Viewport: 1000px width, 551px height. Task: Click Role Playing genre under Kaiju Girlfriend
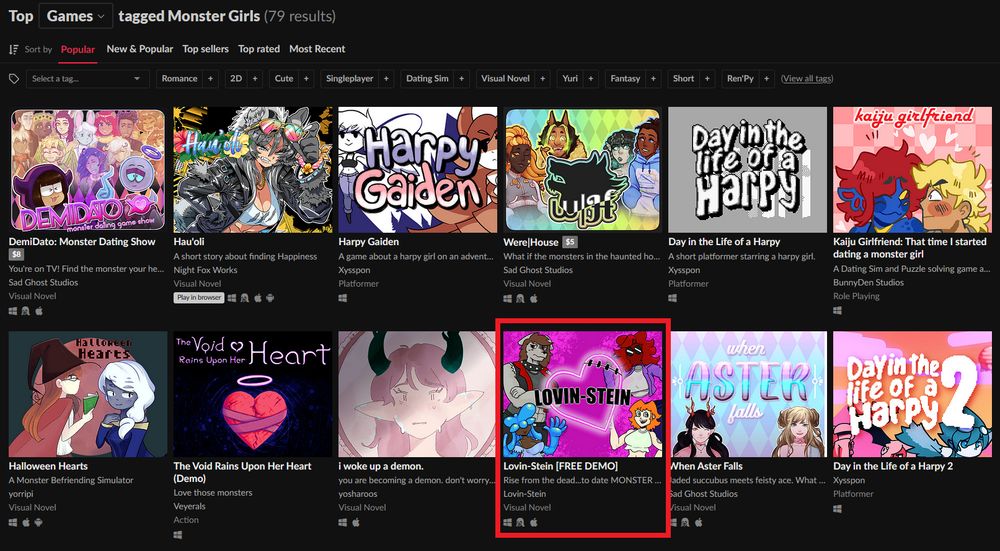pyautogui.click(x=857, y=296)
